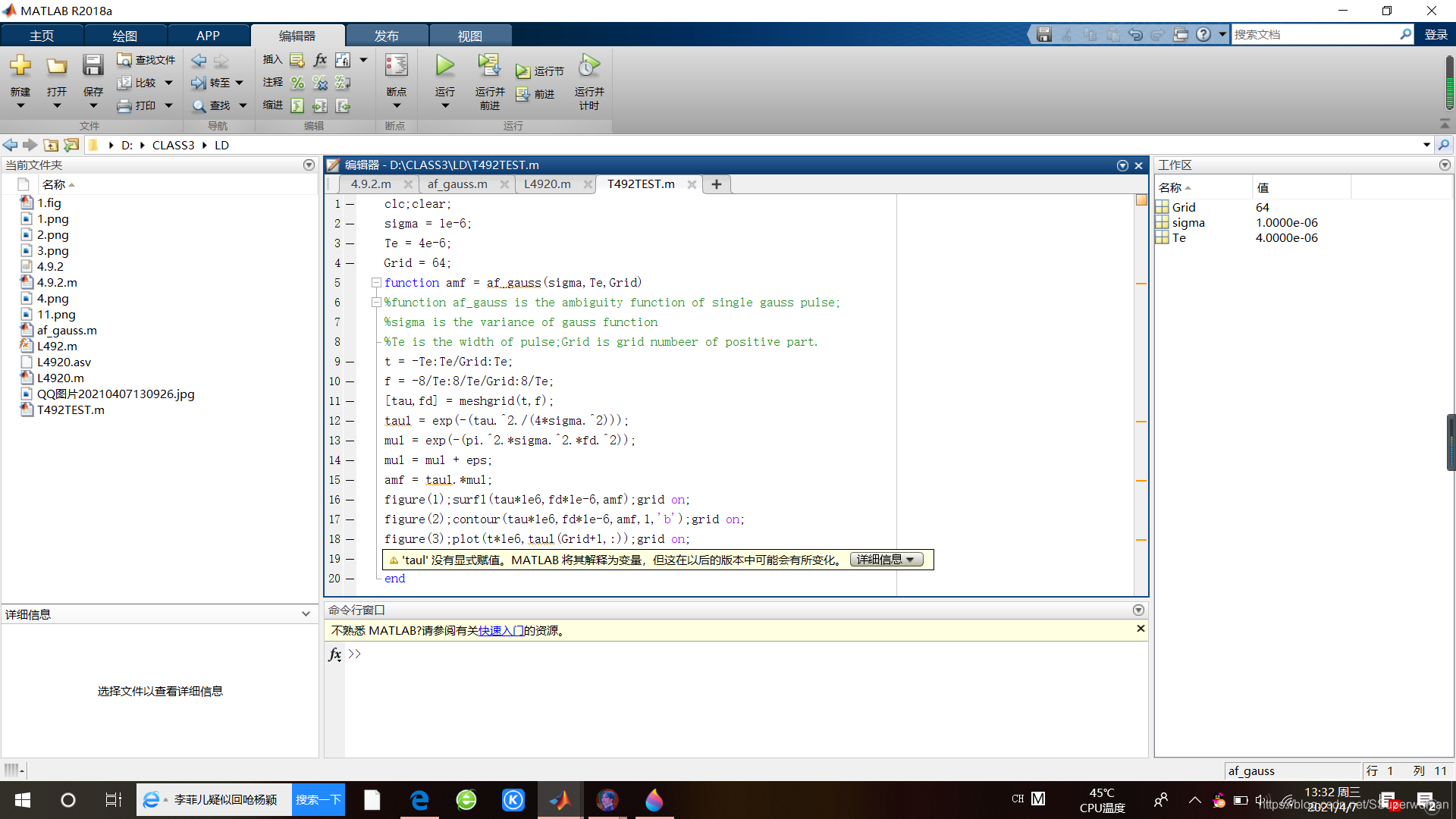Click the 登录 (Sign in) button

coord(1436,35)
